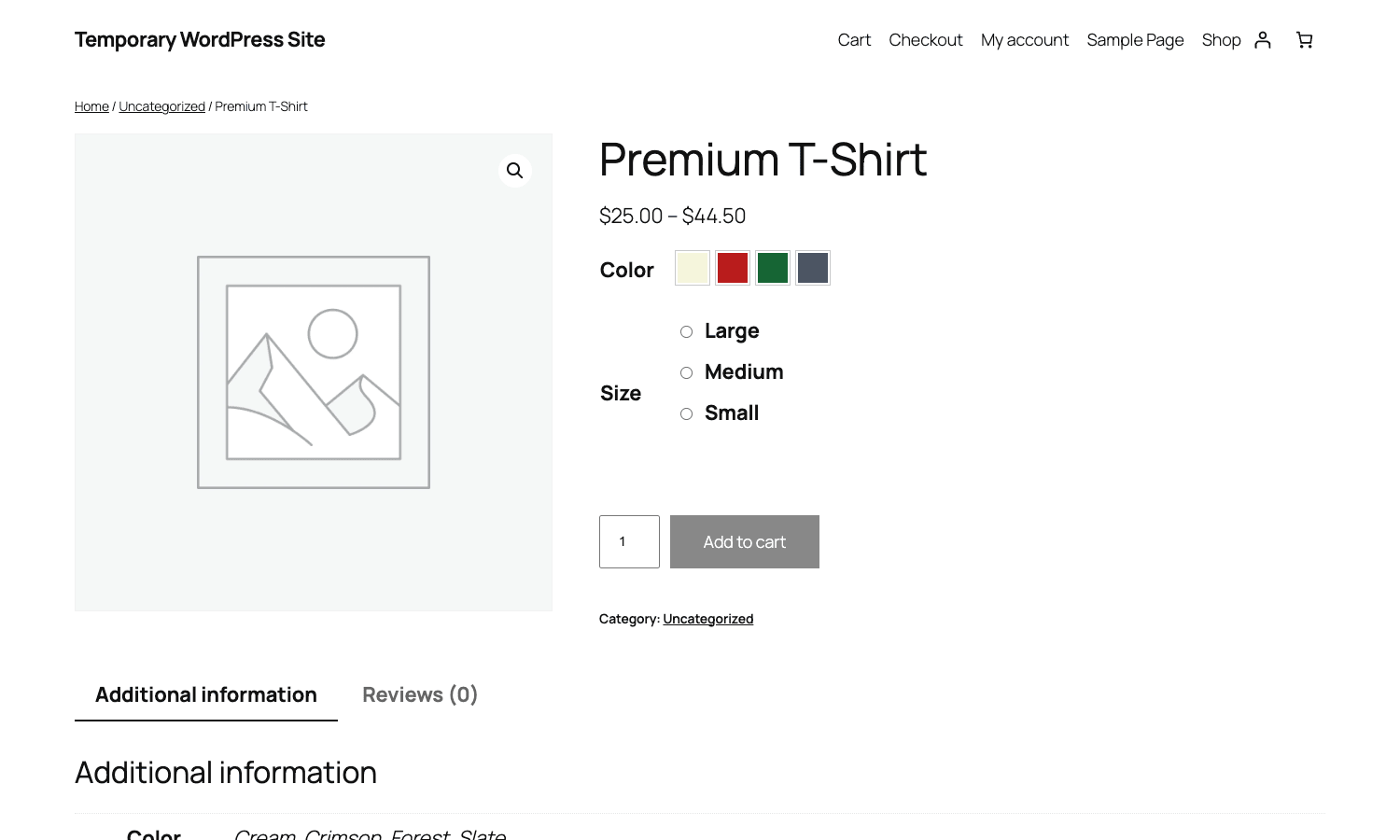Click the price range $25.00 – $44.50
This screenshot has width=1400, height=840.
672,216
